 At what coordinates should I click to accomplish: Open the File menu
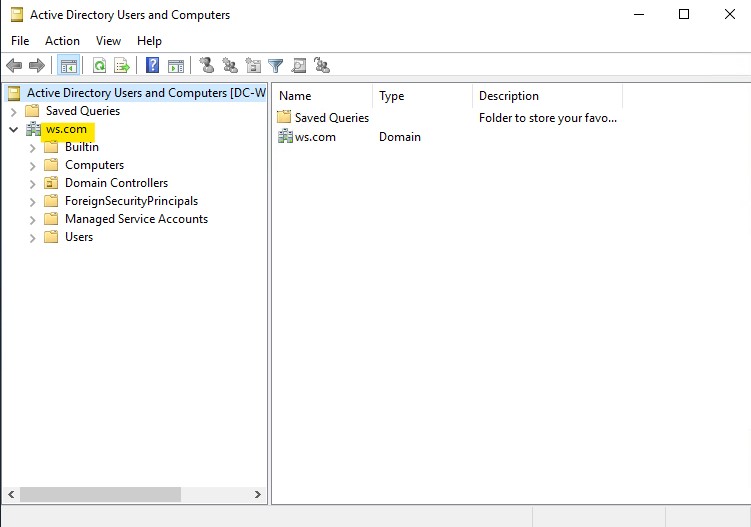coord(20,41)
